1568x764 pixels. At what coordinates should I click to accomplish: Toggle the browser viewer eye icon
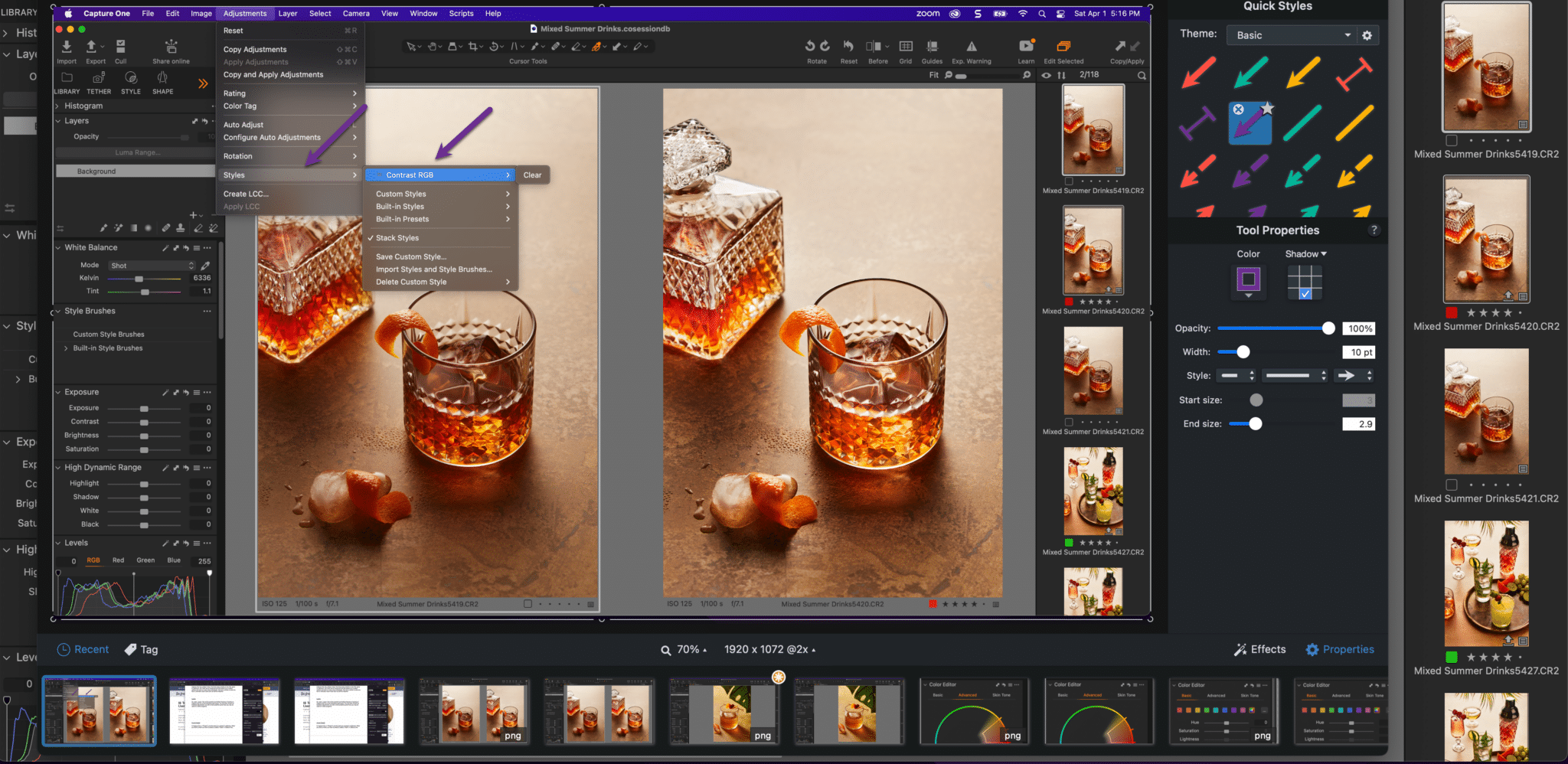coord(1046,75)
